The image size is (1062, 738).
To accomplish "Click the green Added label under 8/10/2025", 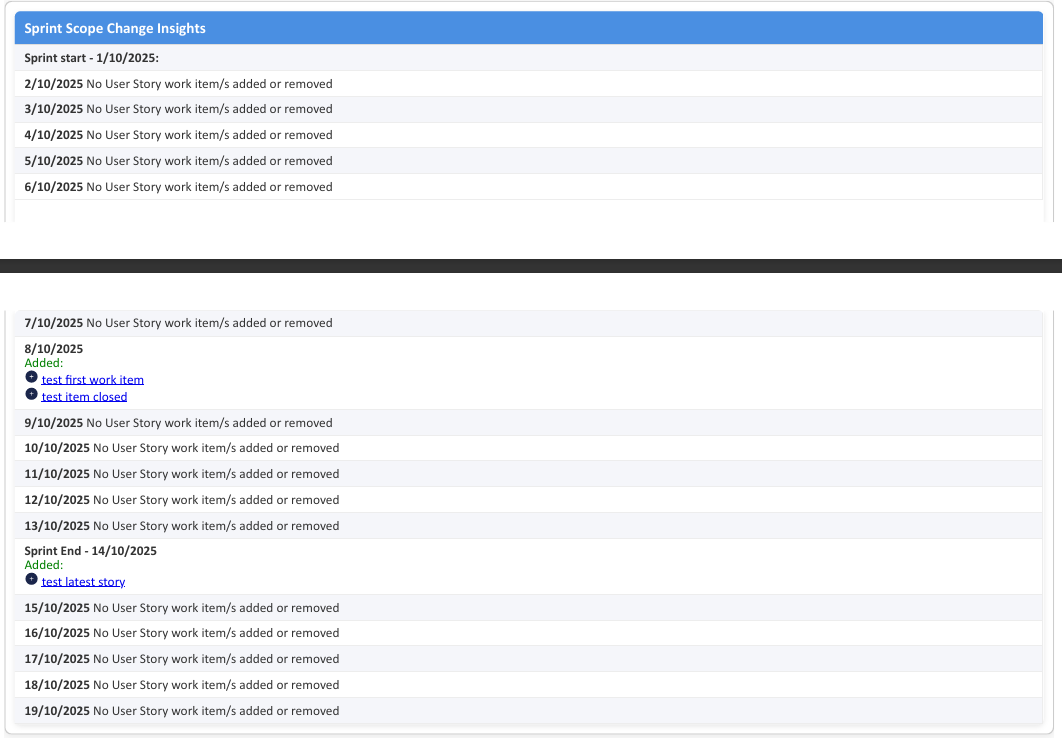I will (44, 363).
